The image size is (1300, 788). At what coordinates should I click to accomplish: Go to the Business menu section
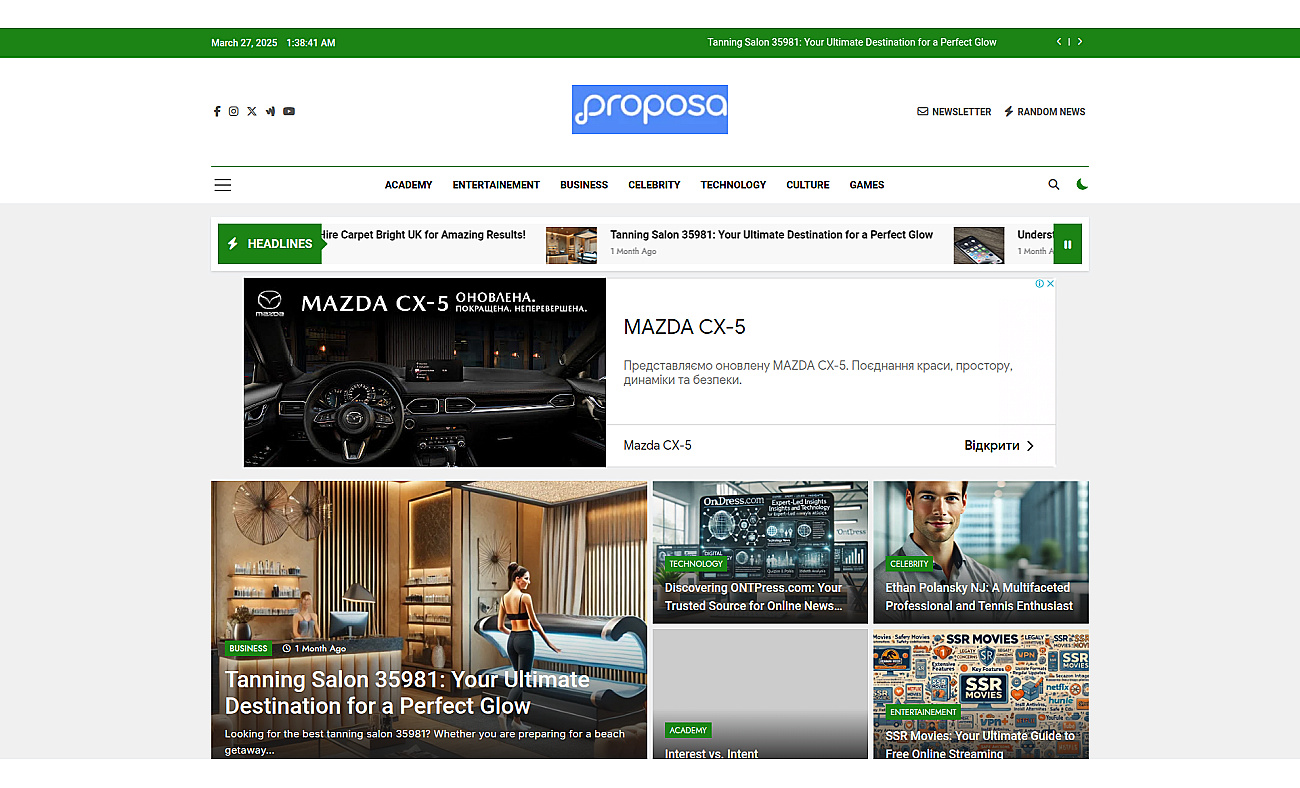pyautogui.click(x=584, y=185)
